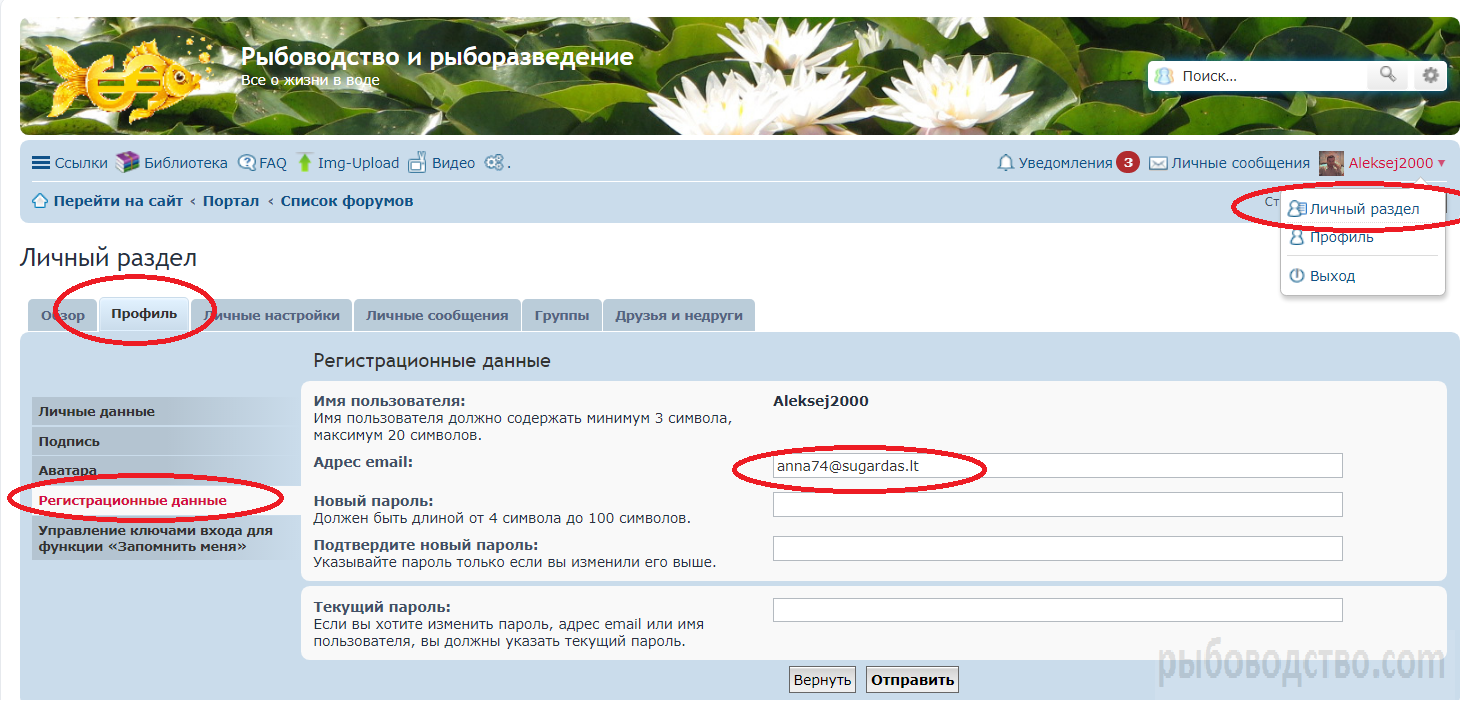Open advanced search gear icon

pos(1431,75)
